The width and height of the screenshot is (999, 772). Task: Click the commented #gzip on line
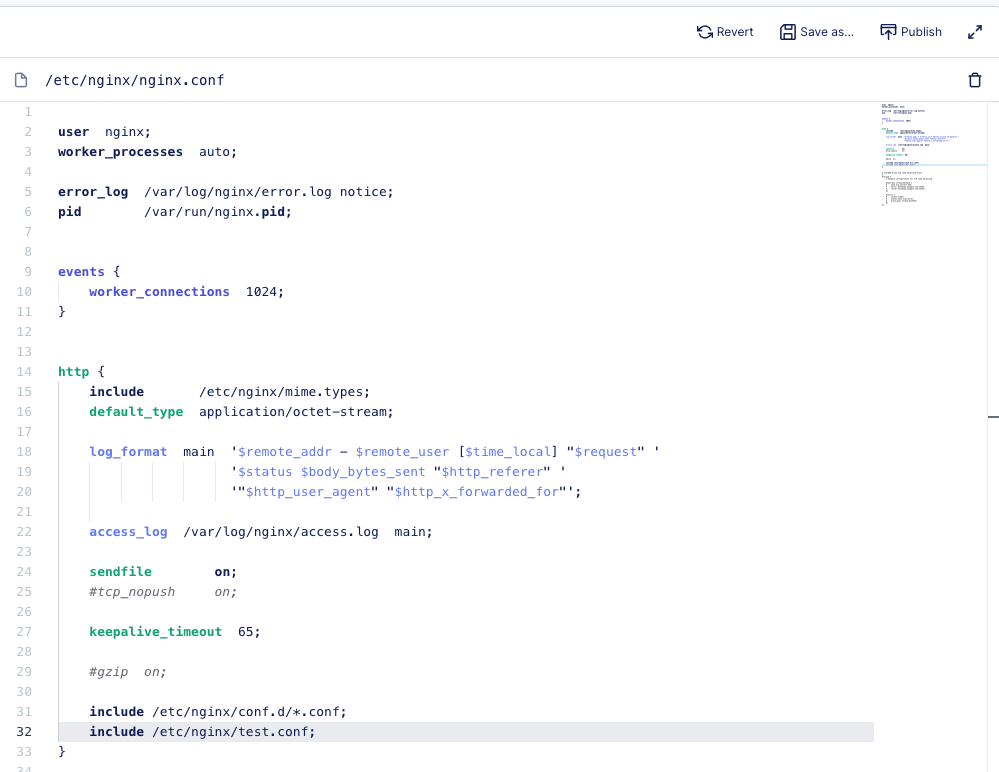128,672
